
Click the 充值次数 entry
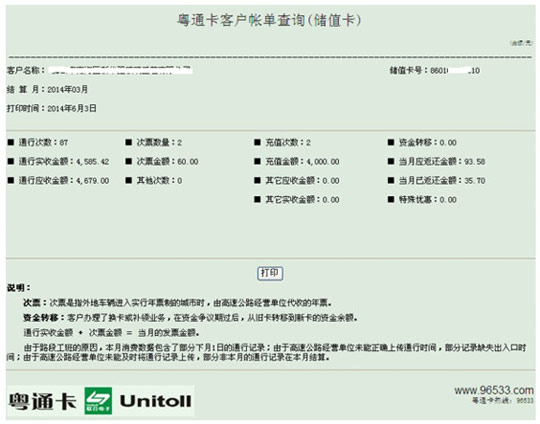[282, 143]
